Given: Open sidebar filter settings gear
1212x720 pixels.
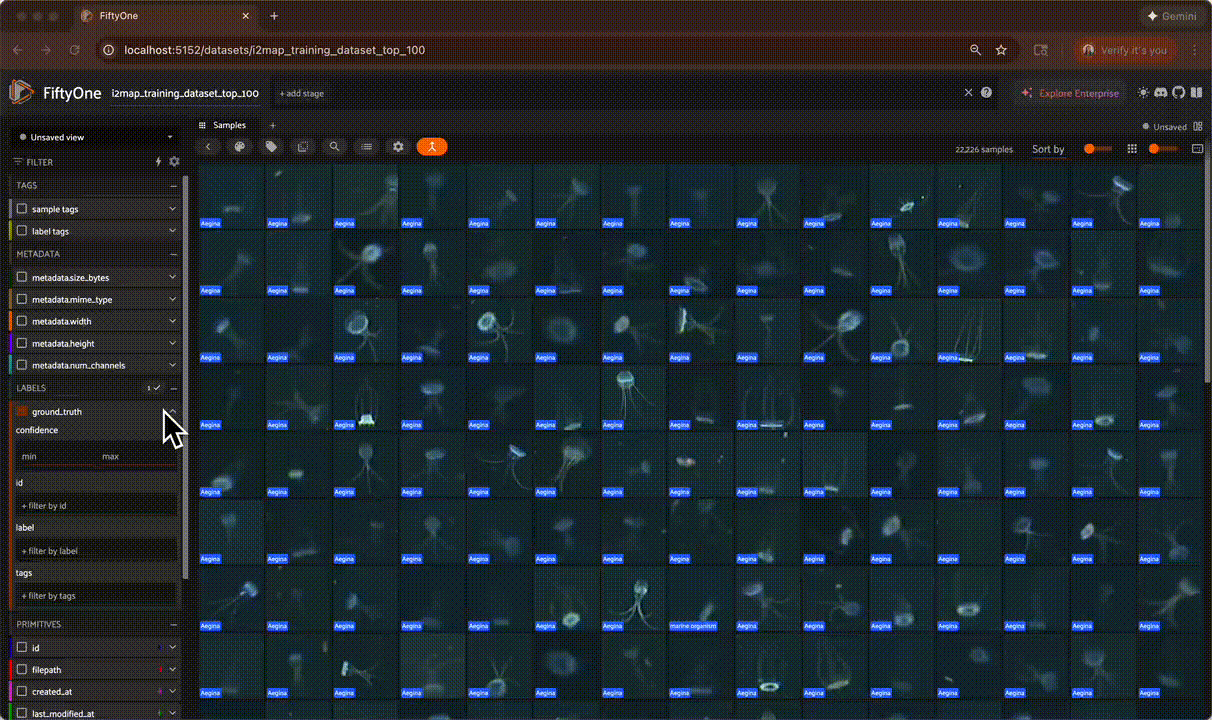Looking at the screenshot, I should click(x=175, y=162).
